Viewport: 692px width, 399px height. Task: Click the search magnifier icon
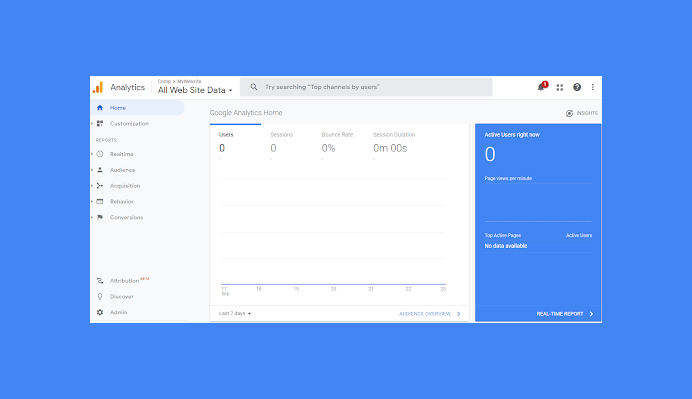click(x=254, y=87)
